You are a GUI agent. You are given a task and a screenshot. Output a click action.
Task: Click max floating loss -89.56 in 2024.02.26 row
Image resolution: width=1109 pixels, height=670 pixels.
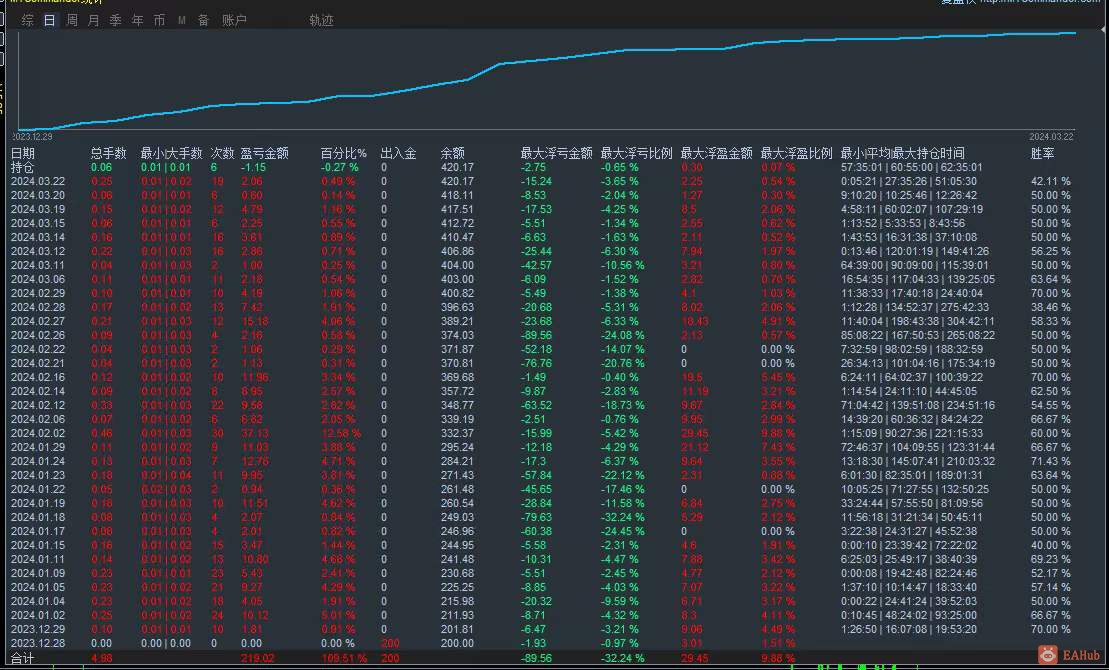click(x=536, y=336)
